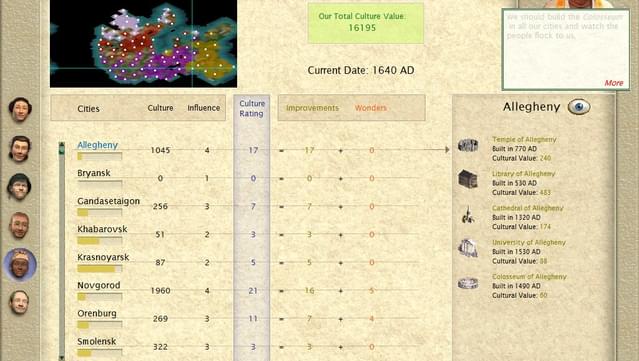Click Krasnoyarsk's culture progress bar

[x=99, y=269]
